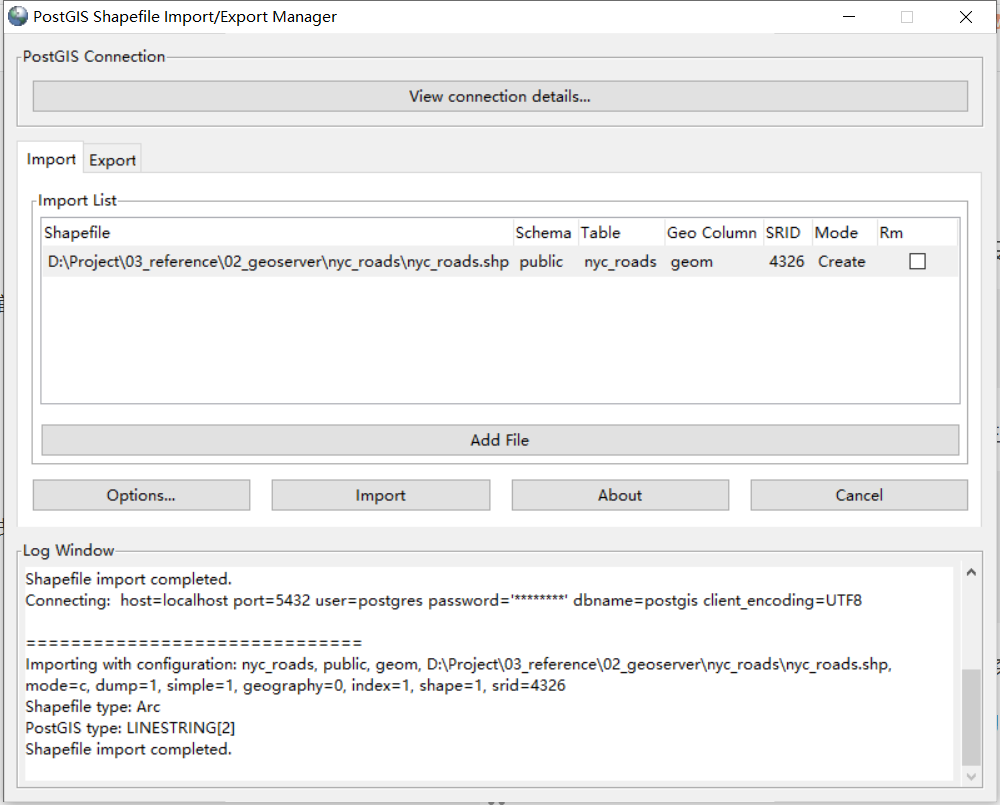Switch to the Export tab
The image size is (1000, 805).
pos(112,160)
